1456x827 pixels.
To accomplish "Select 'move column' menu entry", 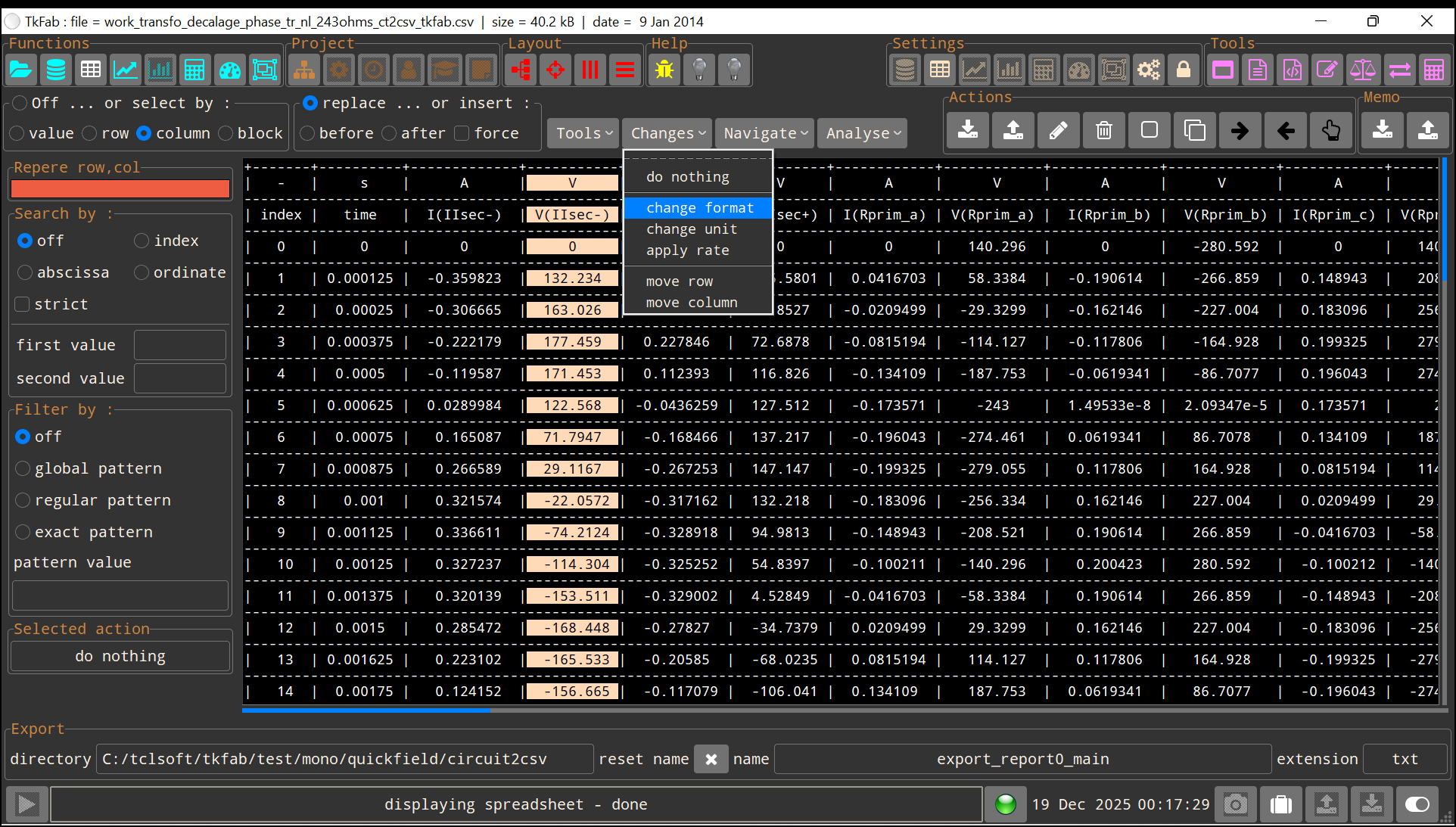I will tap(691, 303).
